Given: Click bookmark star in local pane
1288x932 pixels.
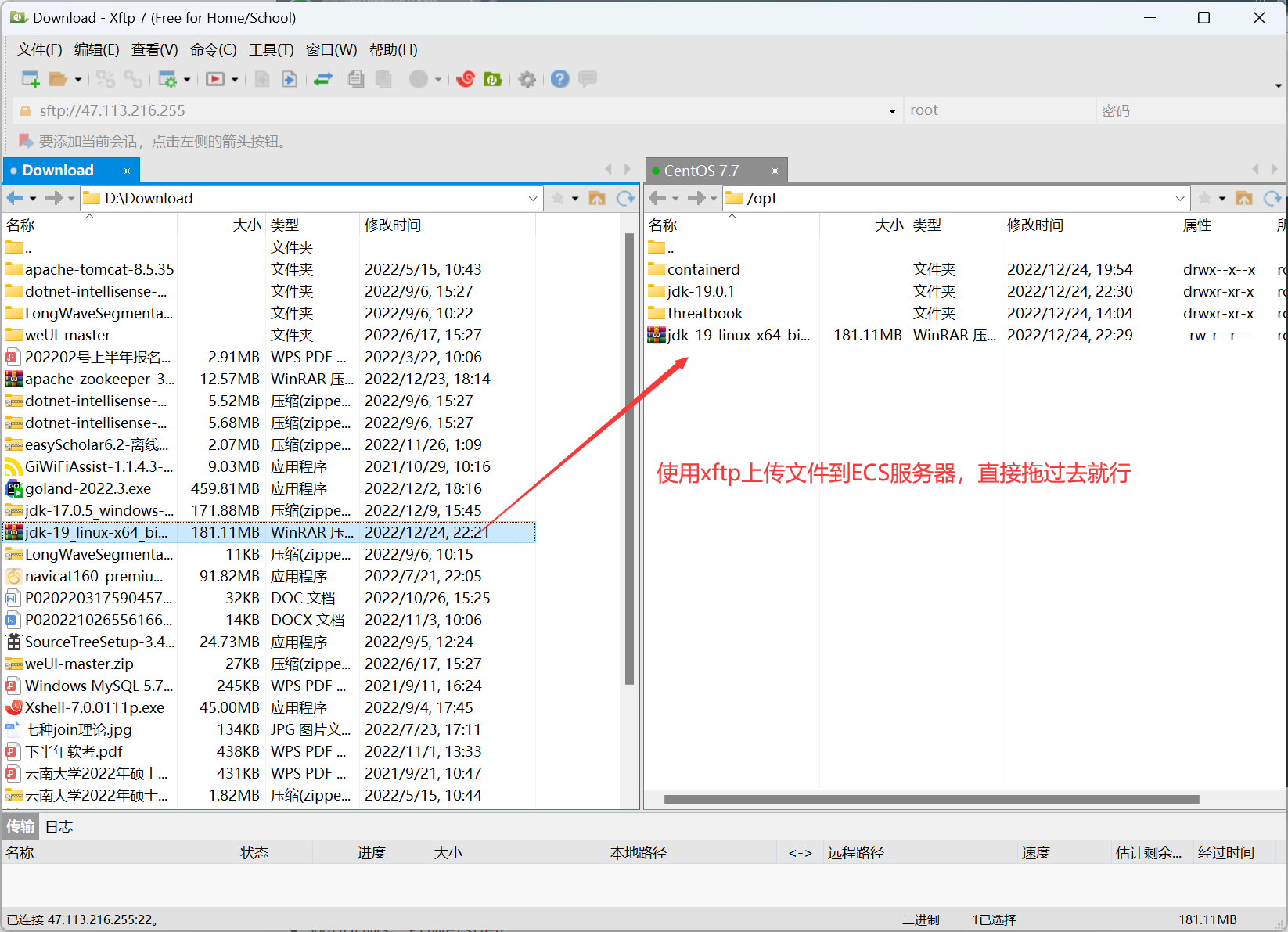Looking at the screenshot, I should tap(558, 198).
